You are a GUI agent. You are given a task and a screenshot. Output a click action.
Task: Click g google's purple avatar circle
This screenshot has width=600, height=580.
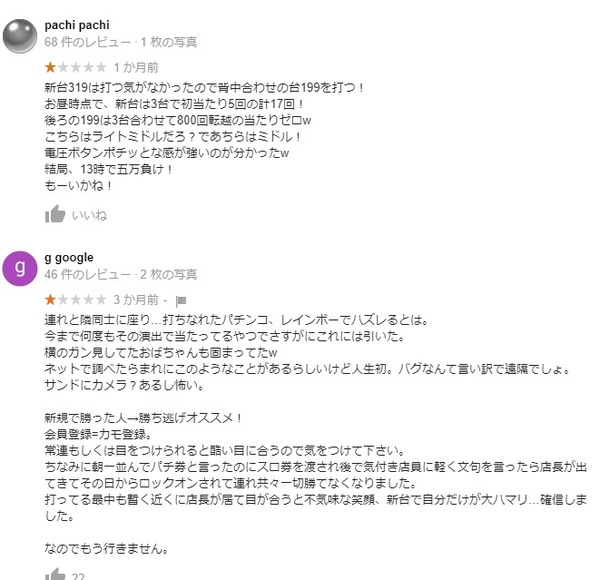click(x=20, y=269)
